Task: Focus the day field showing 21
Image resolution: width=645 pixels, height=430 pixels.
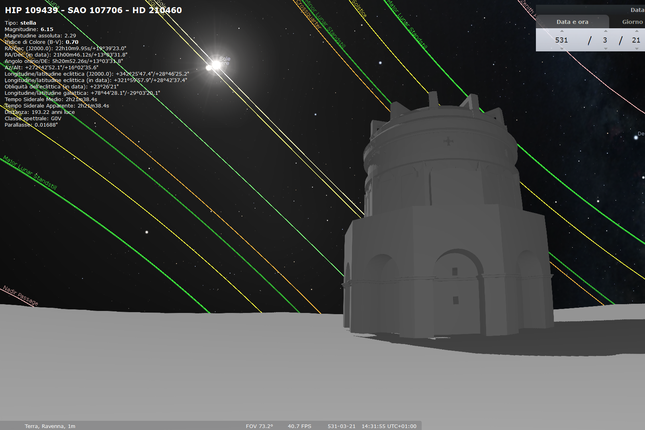Action: [x=636, y=40]
